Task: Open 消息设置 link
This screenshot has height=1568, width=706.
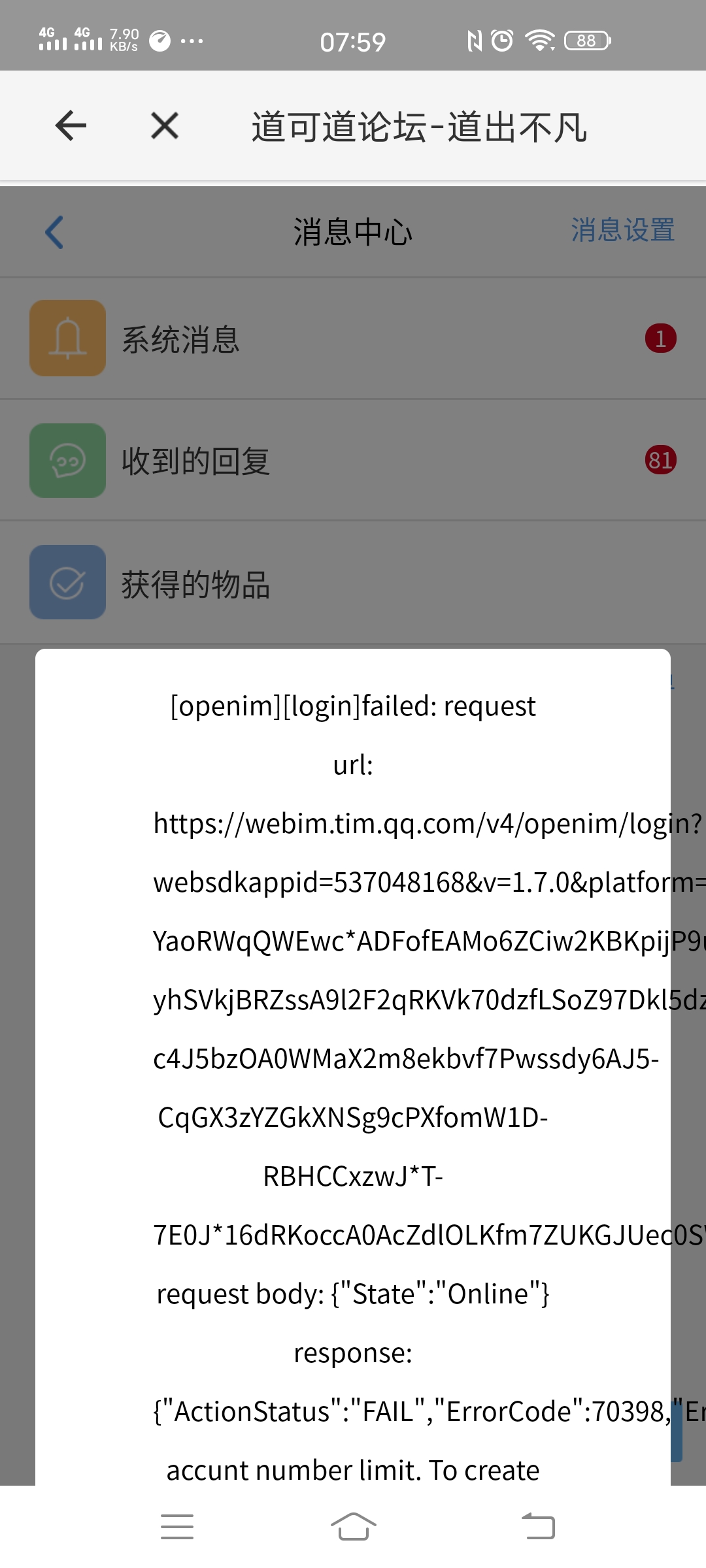Action: [x=622, y=231]
